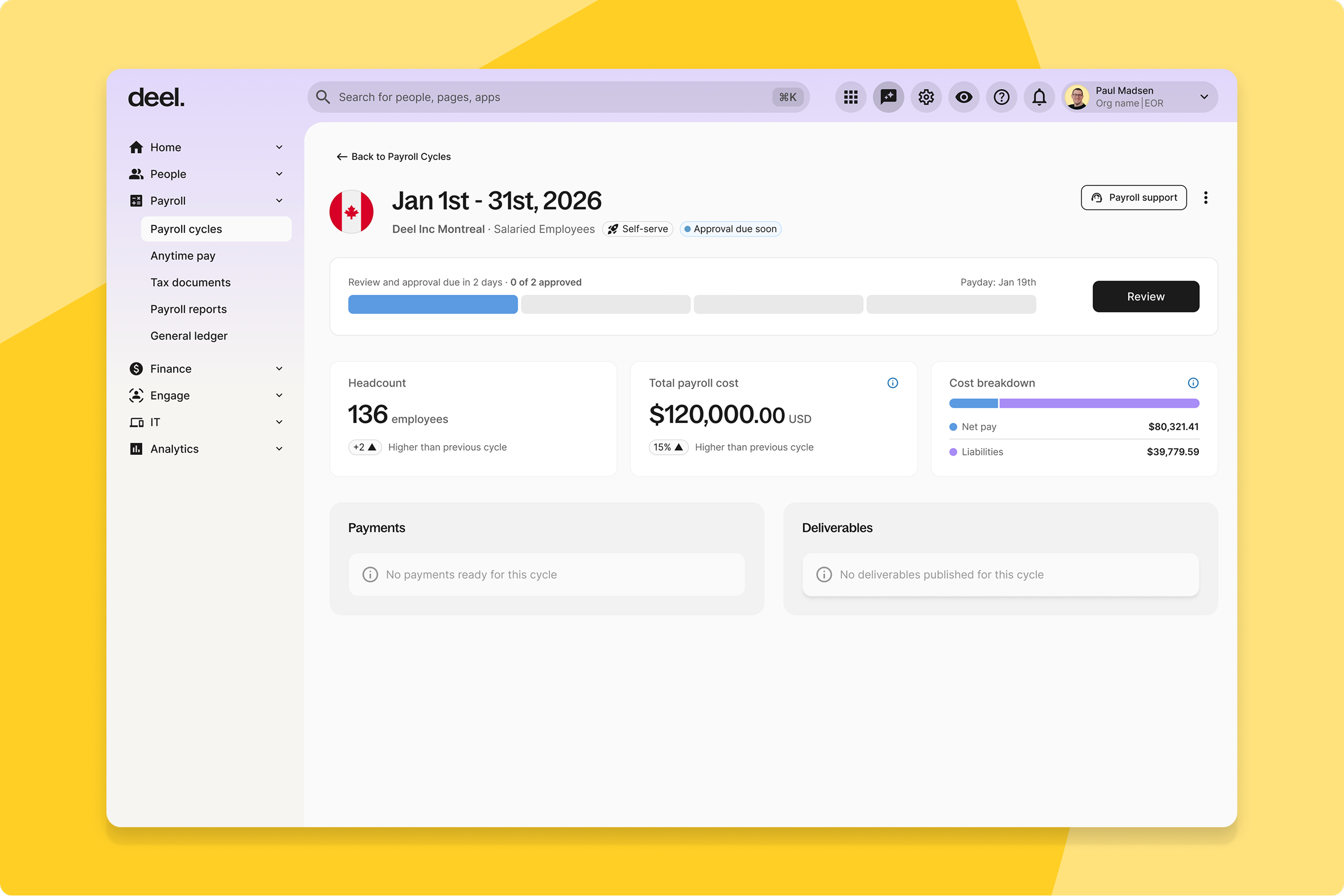
Task: Click the Deel Inc Montreal entity name
Action: point(438,229)
